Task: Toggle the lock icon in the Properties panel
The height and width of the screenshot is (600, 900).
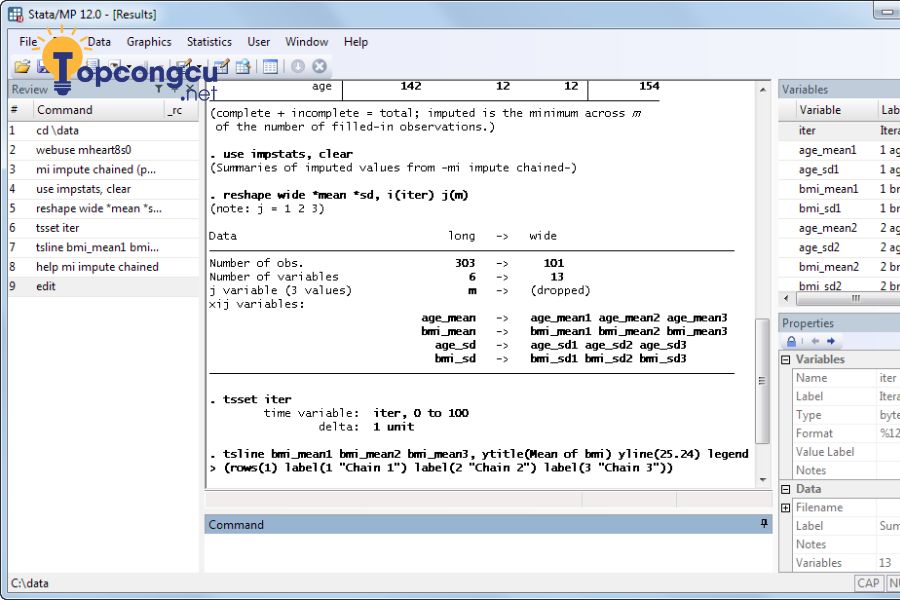Action: tap(791, 341)
